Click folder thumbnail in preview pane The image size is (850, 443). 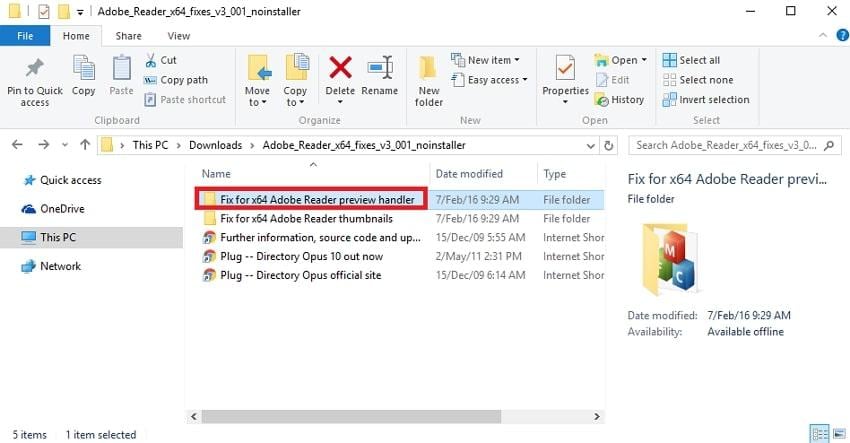pos(669,260)
